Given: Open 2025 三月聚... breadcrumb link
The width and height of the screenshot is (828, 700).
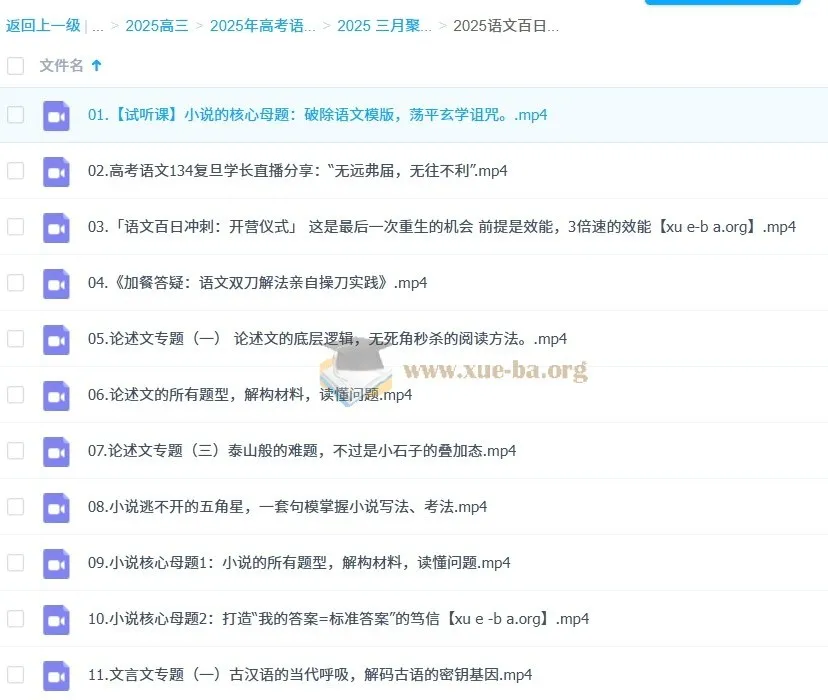Looking at the screenshot, I should 384,26.
